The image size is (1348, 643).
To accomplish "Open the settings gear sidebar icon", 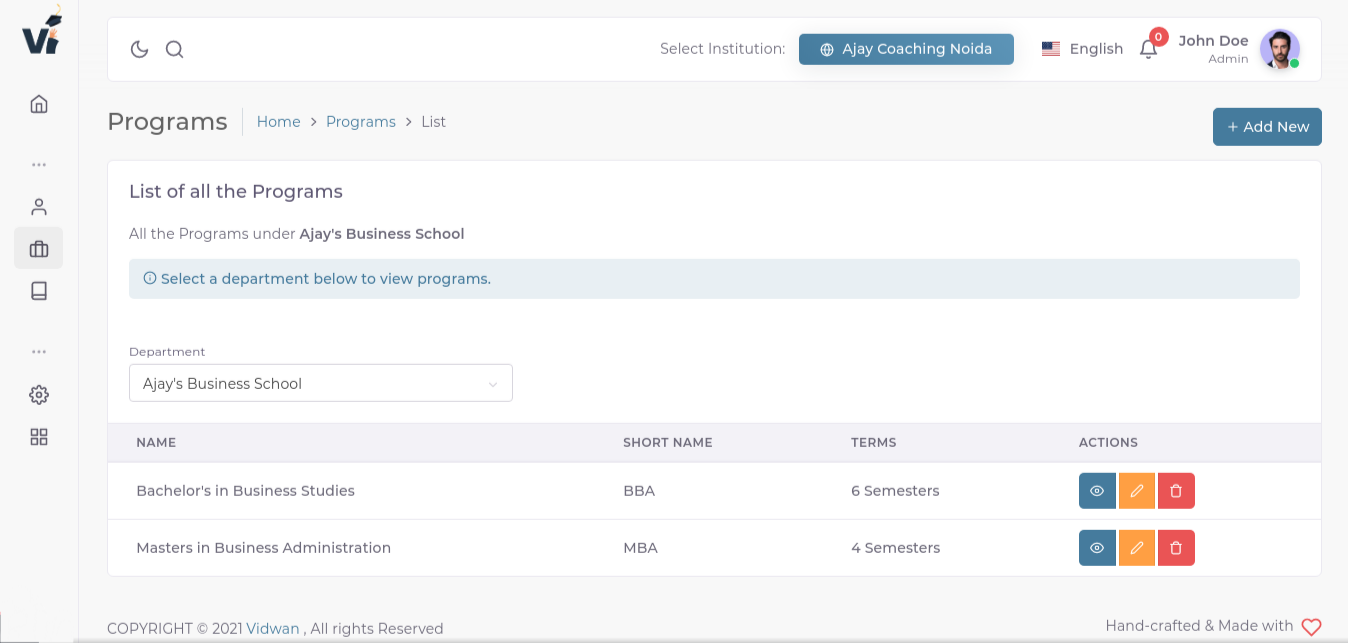I will tap(39, 395).
